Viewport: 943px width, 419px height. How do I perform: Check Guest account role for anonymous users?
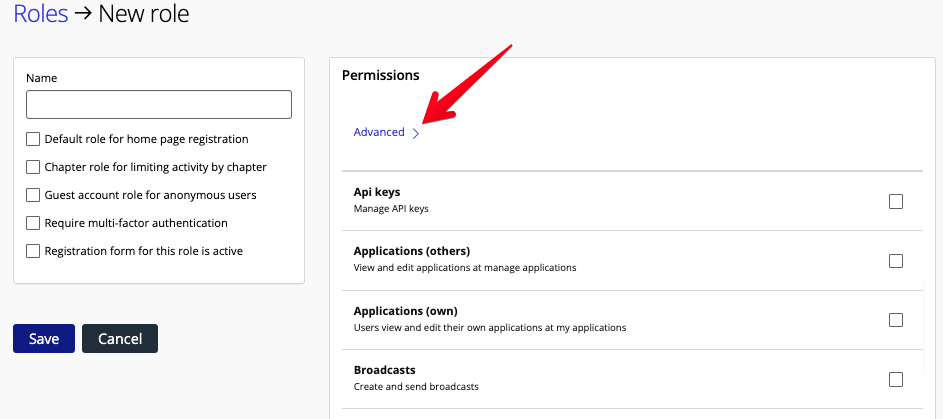pyautogui.click(x=34, y=195)
